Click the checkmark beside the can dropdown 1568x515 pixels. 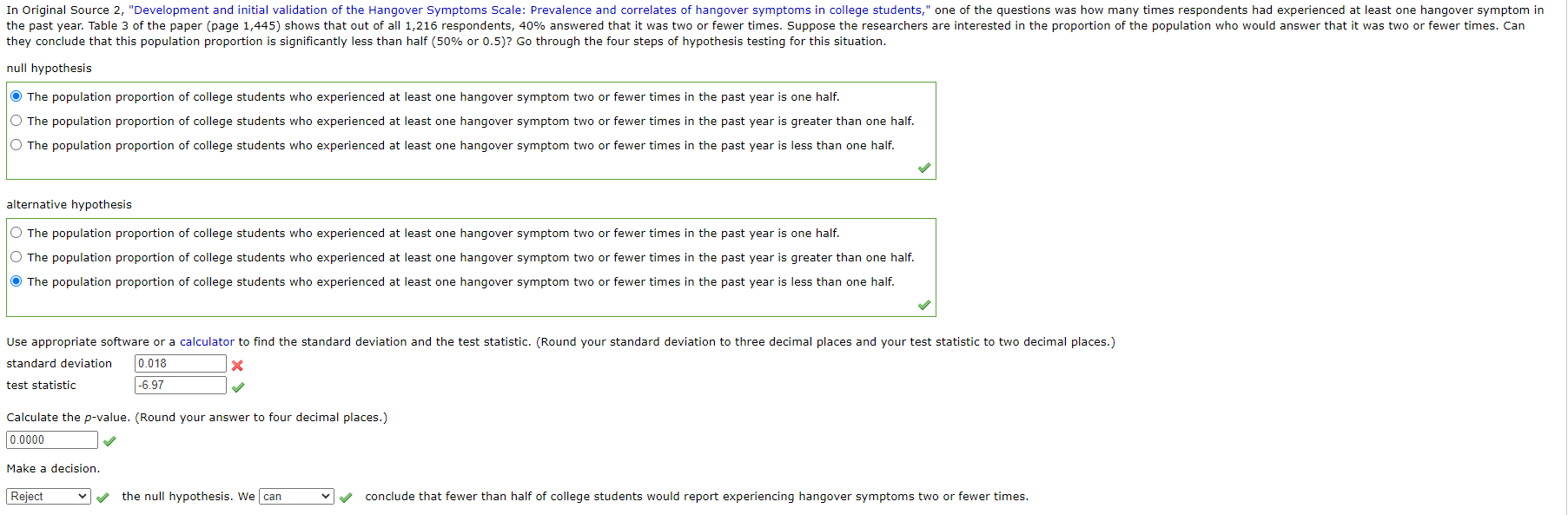(x=346, y=498)
